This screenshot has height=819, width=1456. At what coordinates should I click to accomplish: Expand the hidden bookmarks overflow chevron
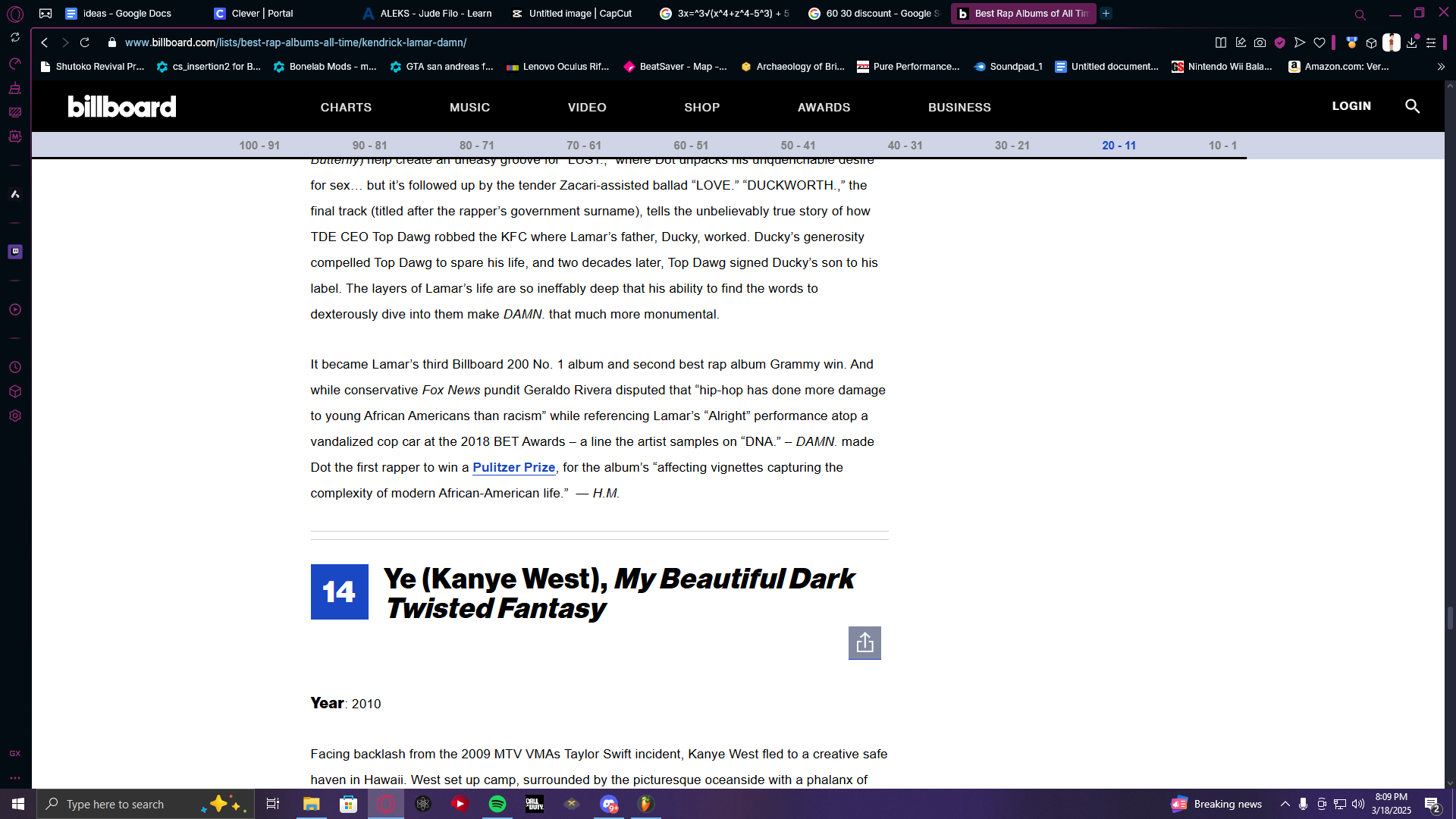[1441, 67]
